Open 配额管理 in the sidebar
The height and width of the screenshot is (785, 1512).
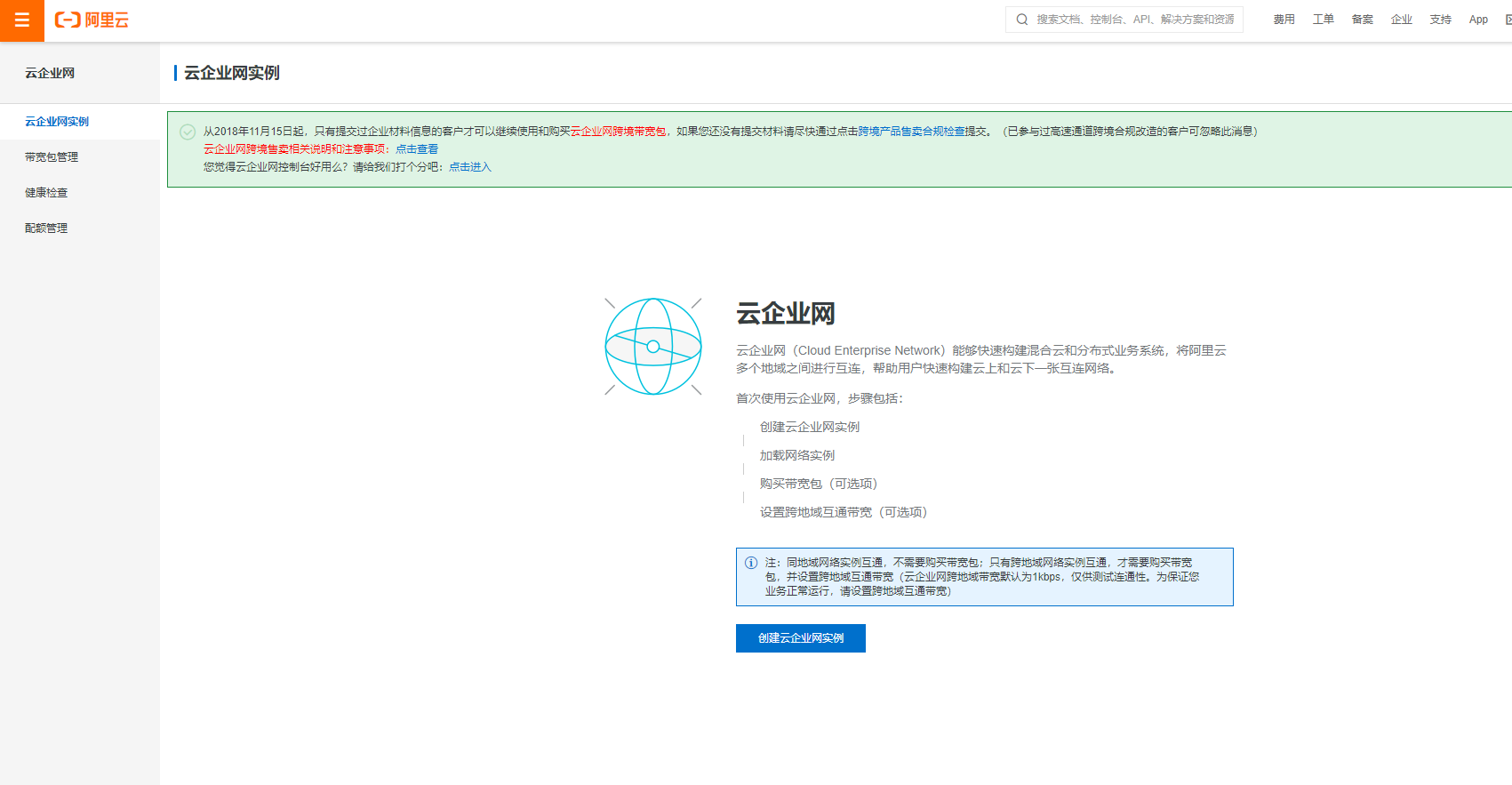[46, 228]
